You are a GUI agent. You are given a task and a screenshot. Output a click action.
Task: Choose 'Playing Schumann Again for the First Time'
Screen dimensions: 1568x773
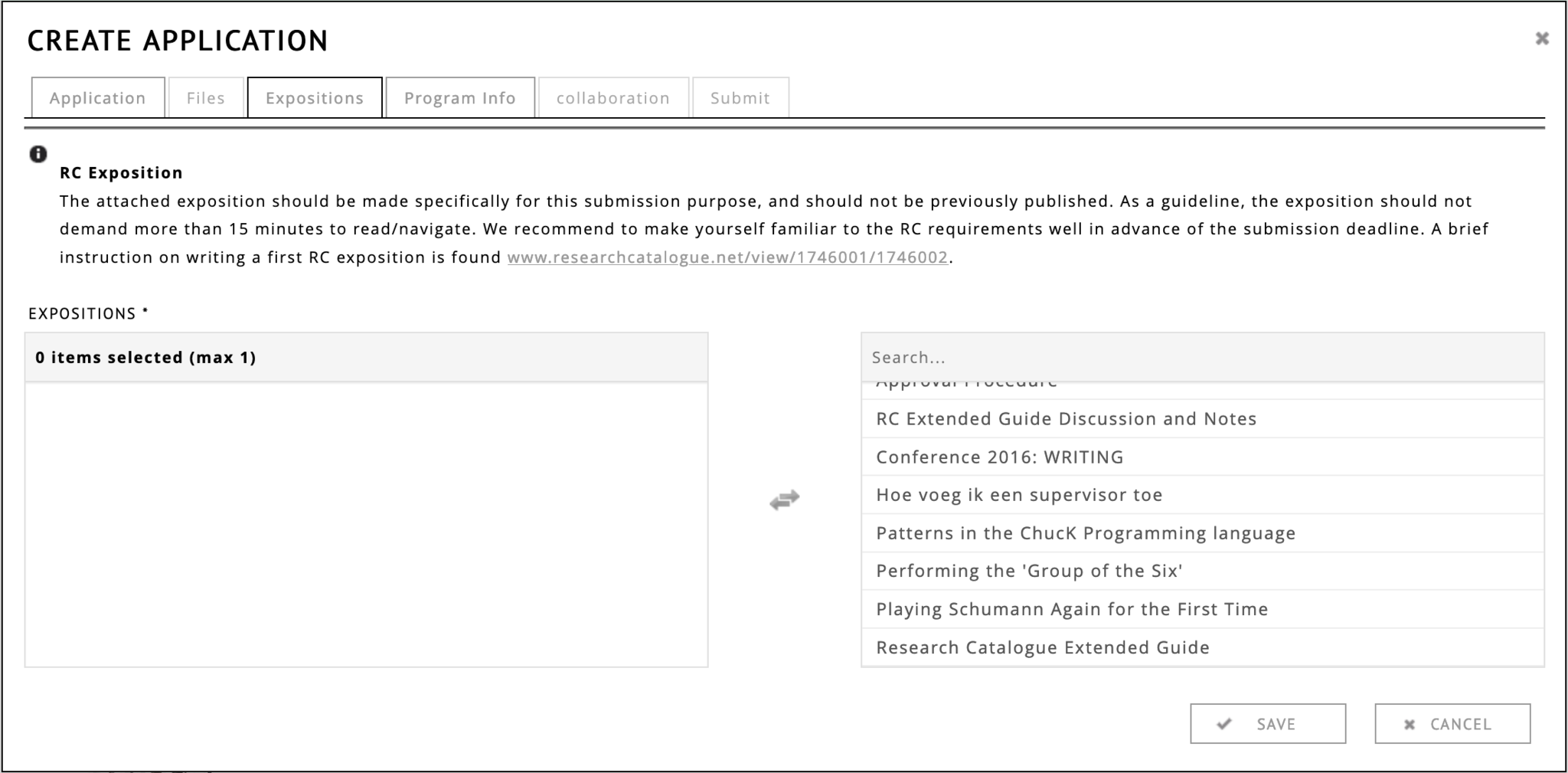click(1071, 609)
